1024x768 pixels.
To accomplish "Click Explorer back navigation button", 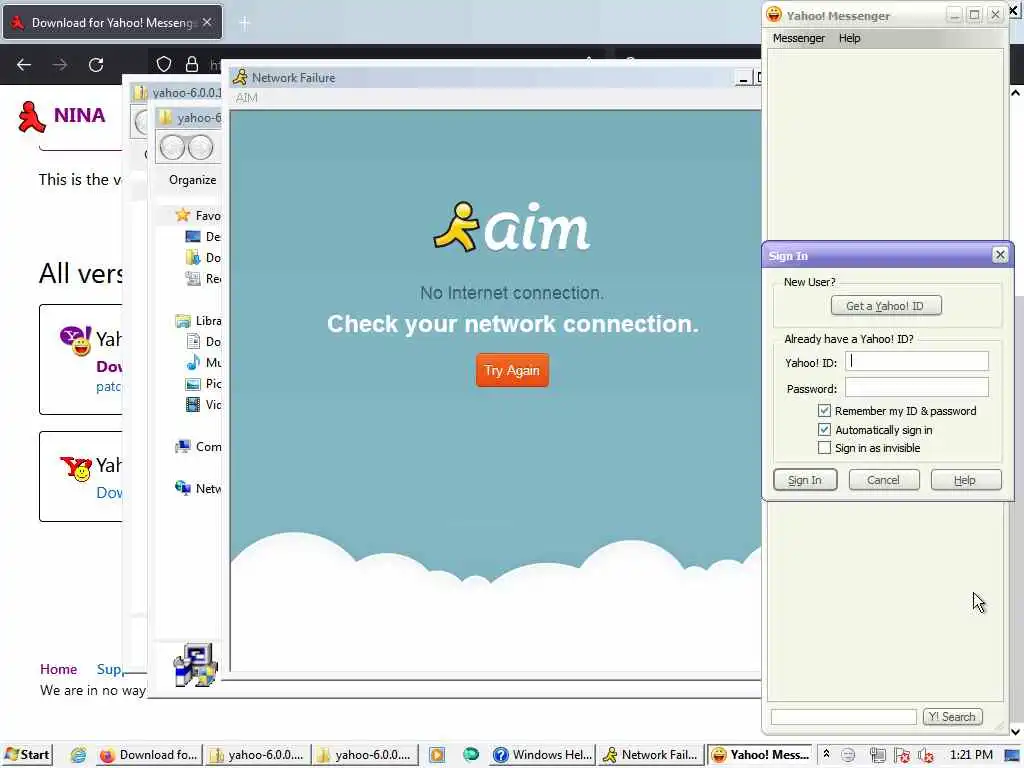I will [x=172, y=148].
